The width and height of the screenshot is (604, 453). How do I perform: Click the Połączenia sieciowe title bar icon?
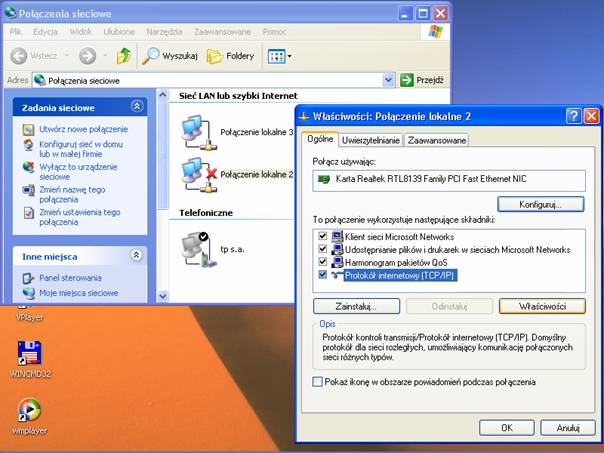click(10, 13)
